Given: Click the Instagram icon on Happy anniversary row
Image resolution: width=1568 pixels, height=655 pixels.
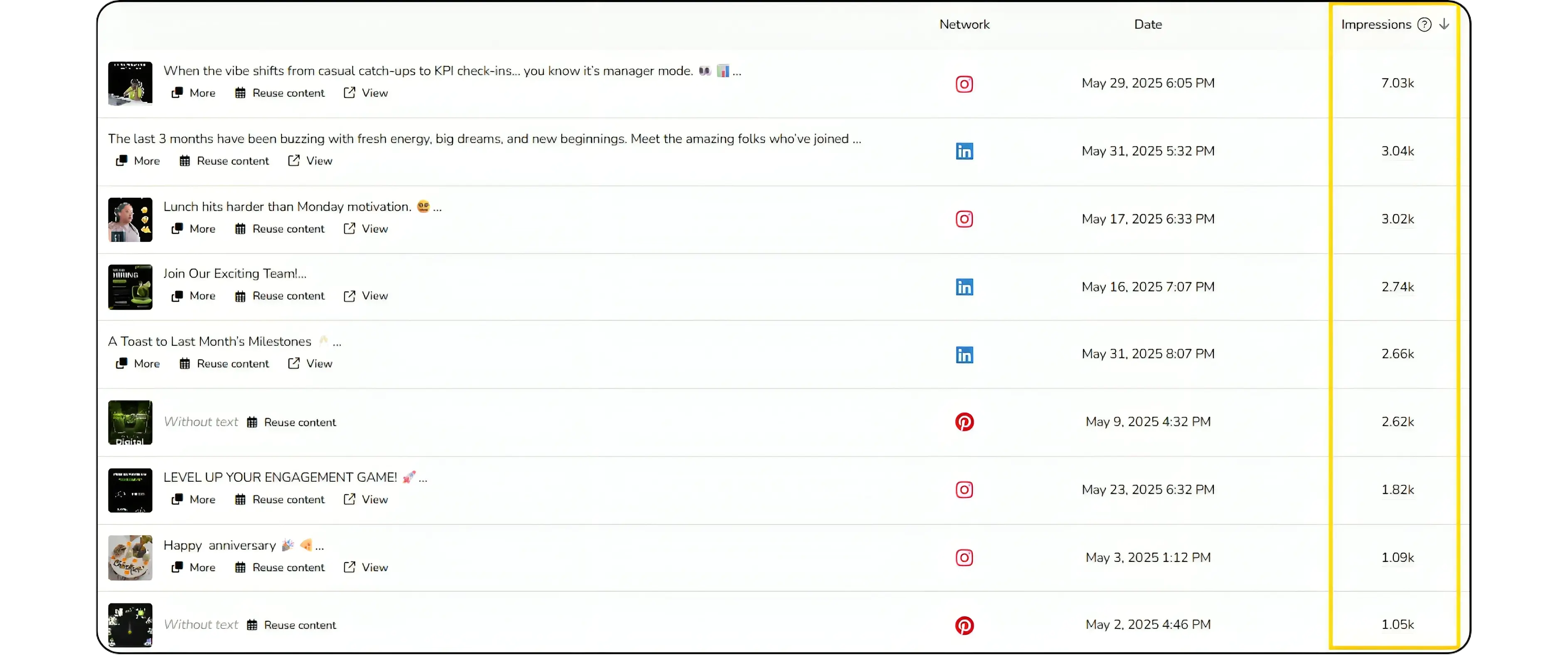Looking at the screenshot, I should pyautogui.click(x=964, y=558).
